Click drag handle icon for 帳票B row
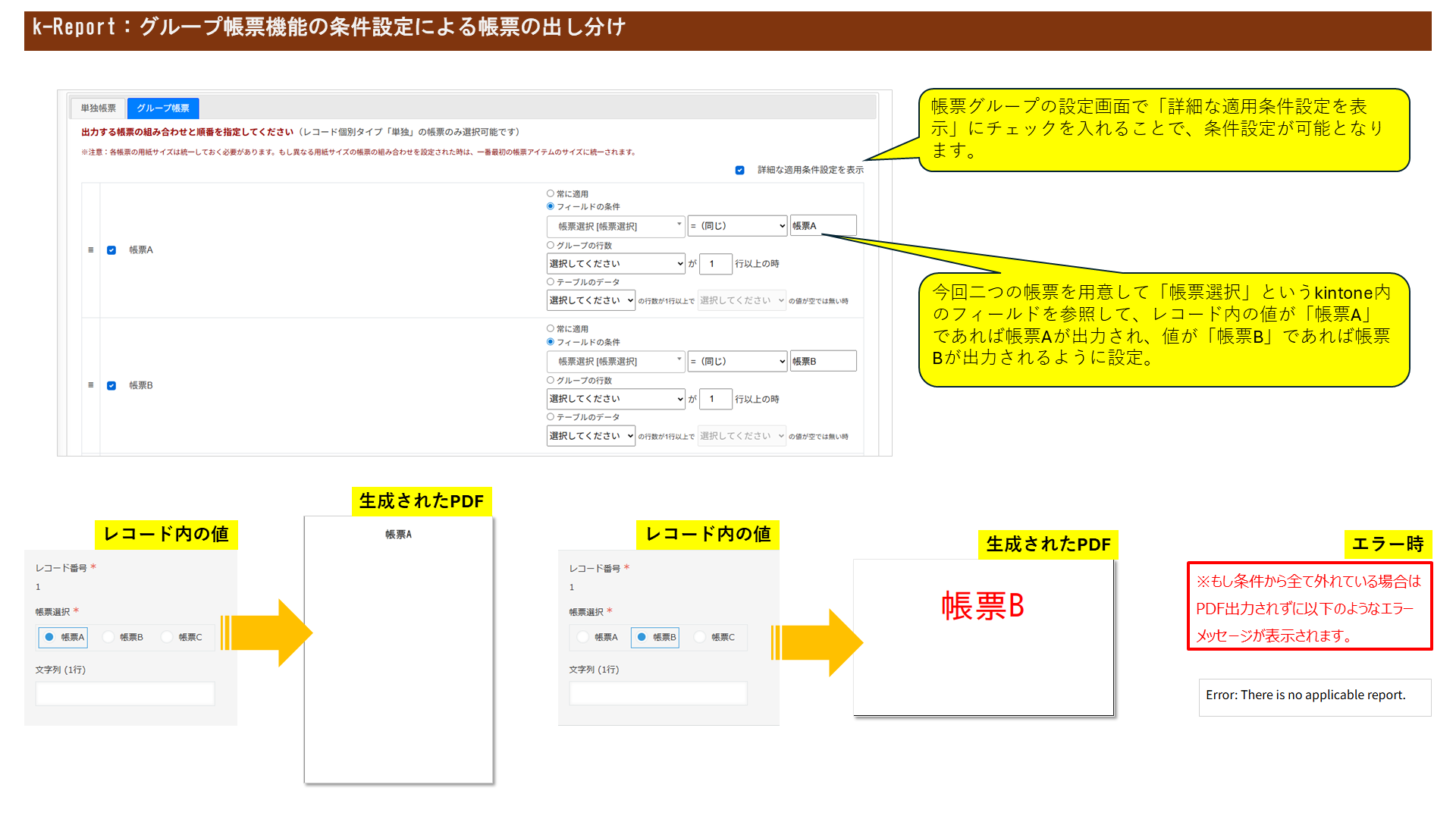The height and width of the screenshot is (819, 1456). [91, 385]
